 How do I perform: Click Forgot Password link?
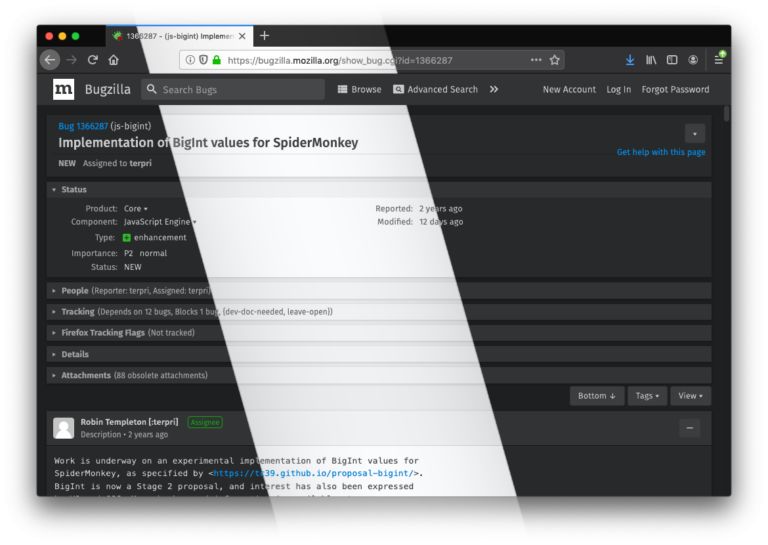point(675,90)
